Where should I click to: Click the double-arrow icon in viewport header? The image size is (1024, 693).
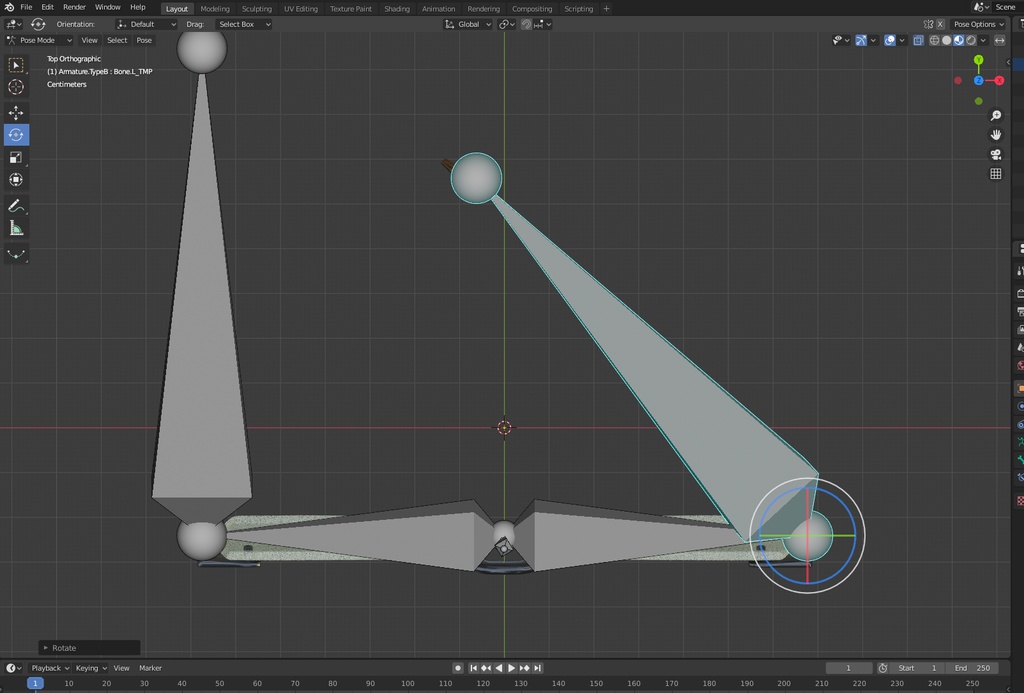click(x=1000, y=40)
